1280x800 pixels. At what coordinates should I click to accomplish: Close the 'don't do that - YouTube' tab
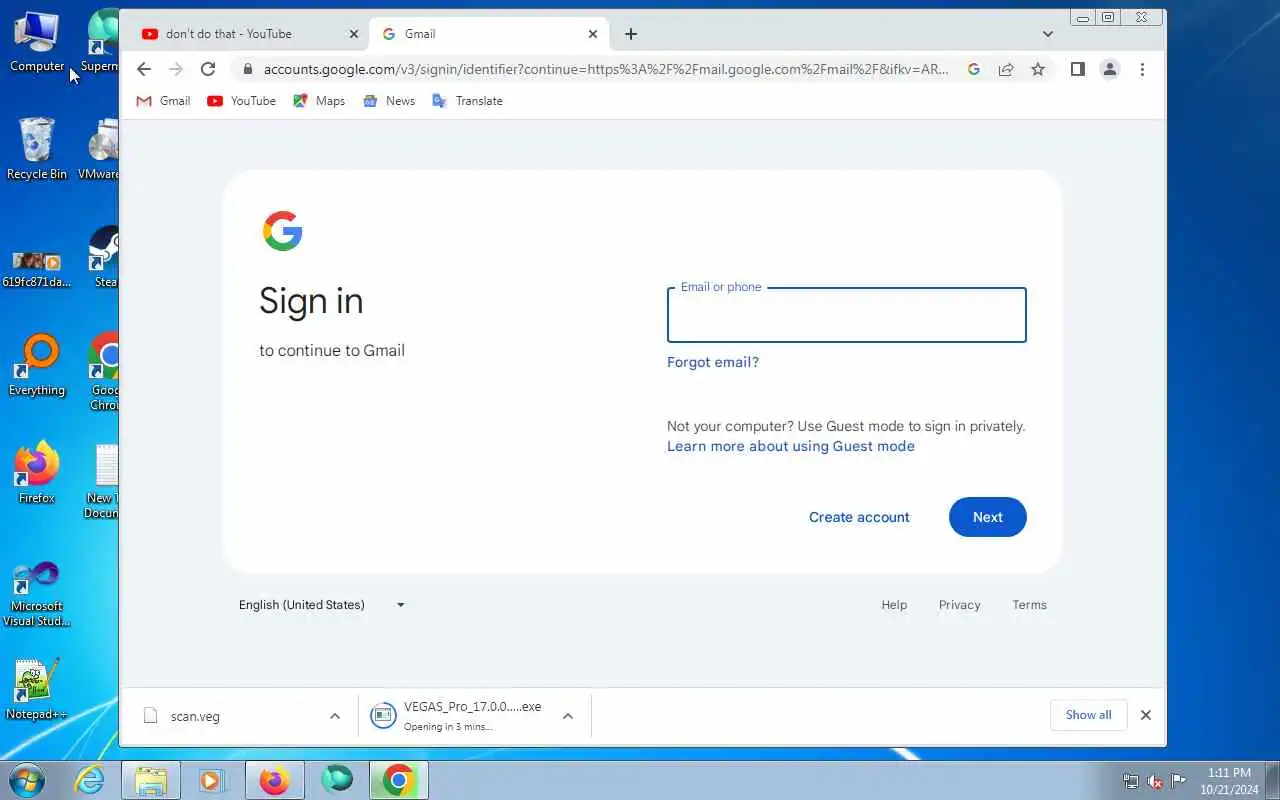pyautogui.click(x=353, y=34)
